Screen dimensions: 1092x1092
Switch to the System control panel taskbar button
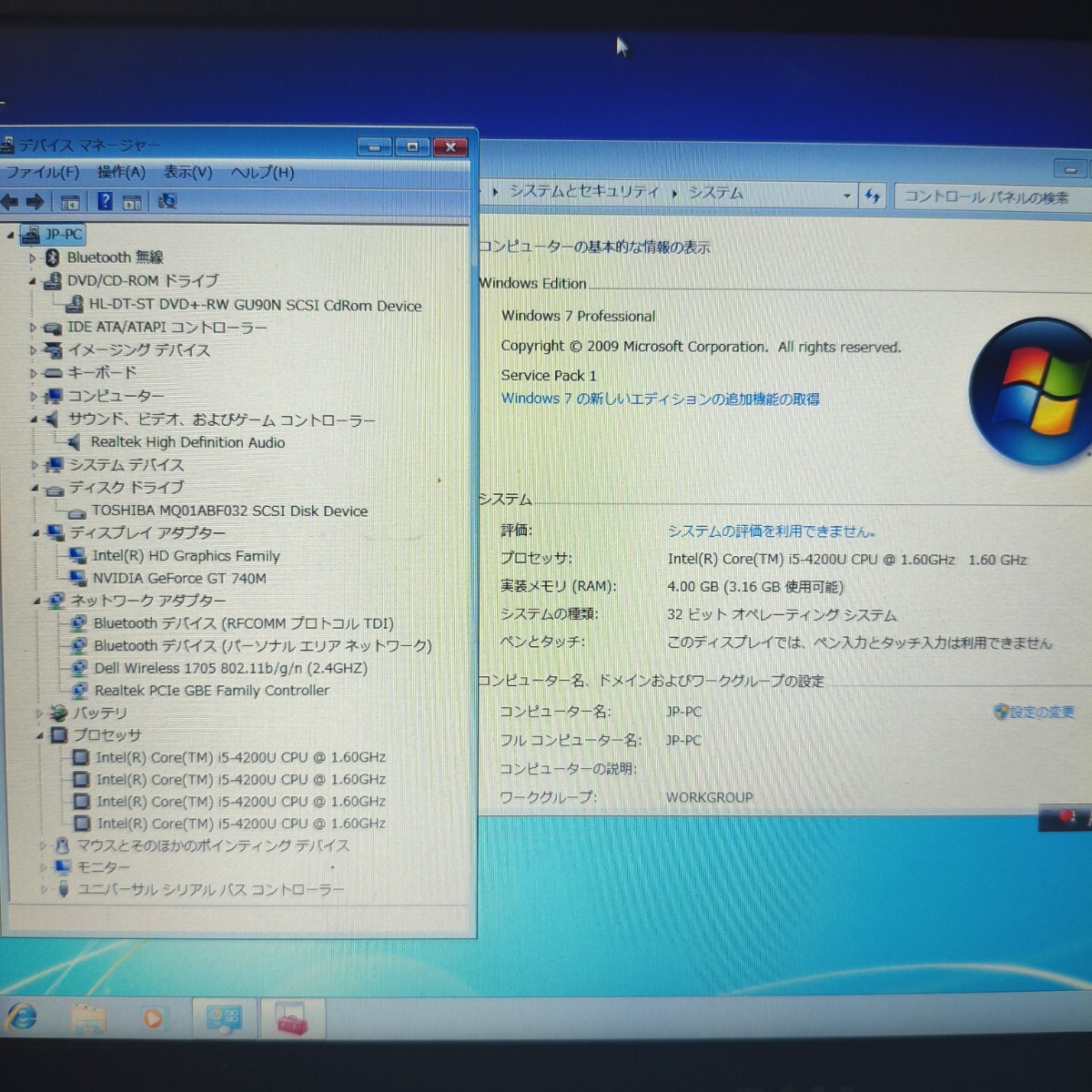224,1018
